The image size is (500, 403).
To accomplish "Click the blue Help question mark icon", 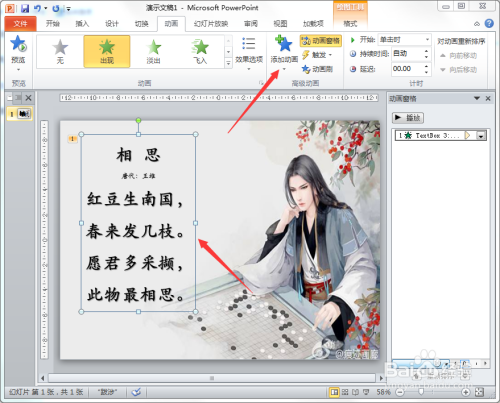I will 489,23.
